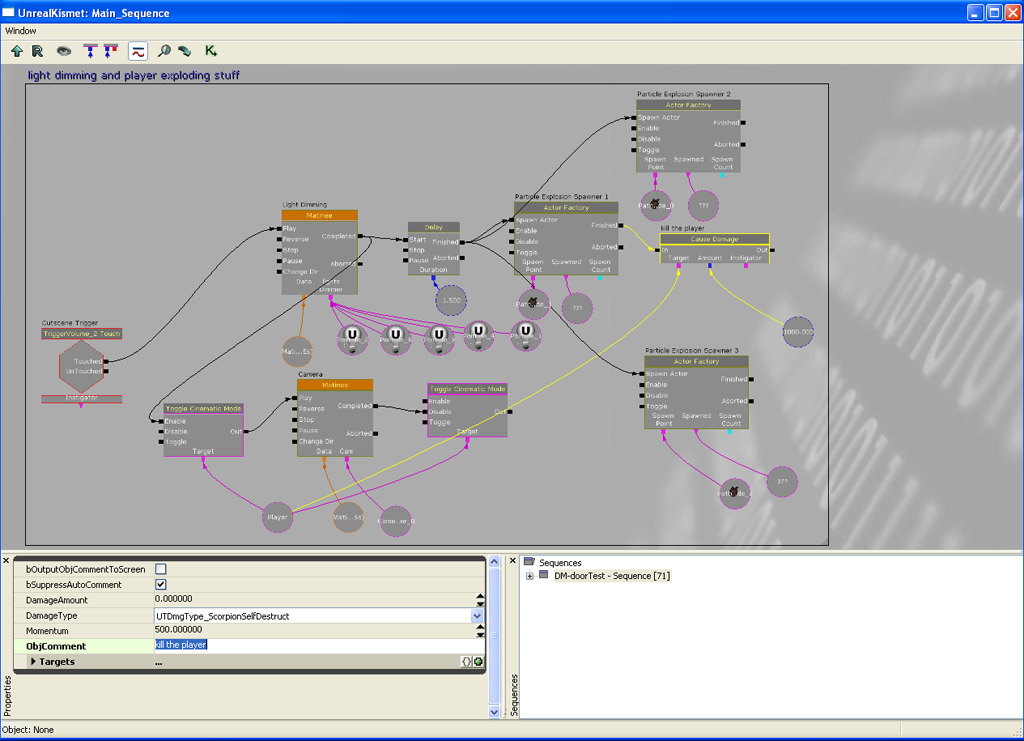The height and width of the screenshot is (741, 1024).
Task: Close the Properties panel
Action: click(7, 561)
